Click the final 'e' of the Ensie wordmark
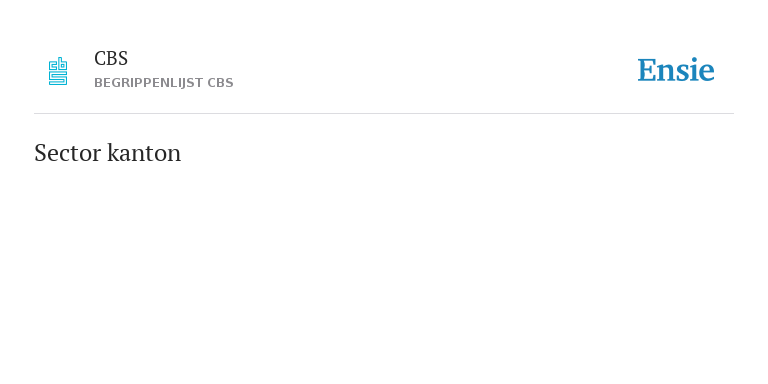The height and width of the screenshot is (384, 768). [x=706, y=73]
